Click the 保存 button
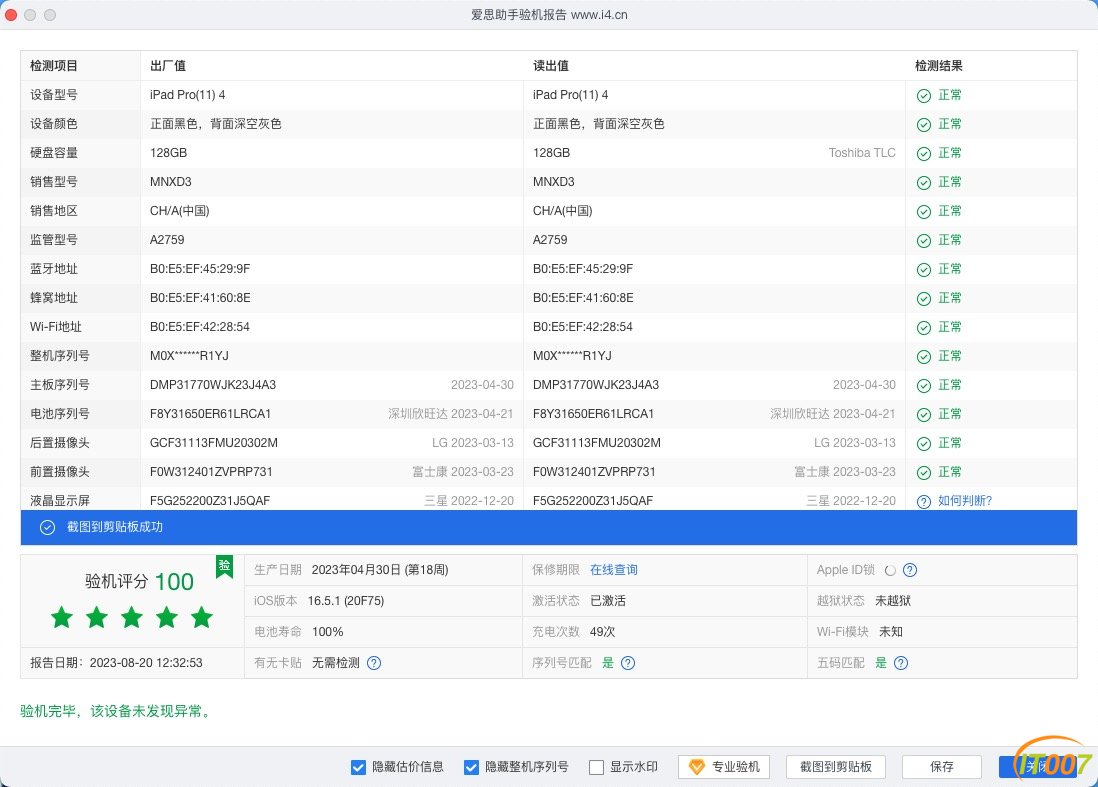Screen dimensions: 1098x787 point(942,767)
